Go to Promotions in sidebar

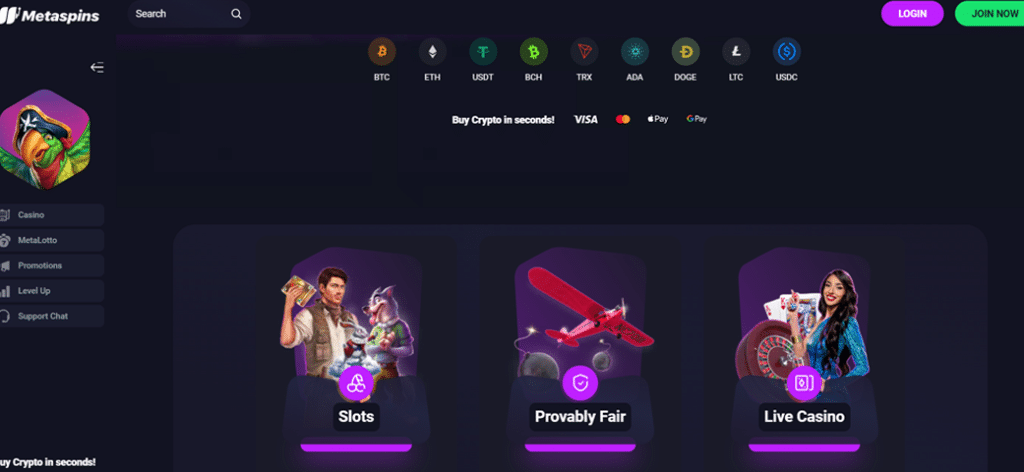pos(52,266)
